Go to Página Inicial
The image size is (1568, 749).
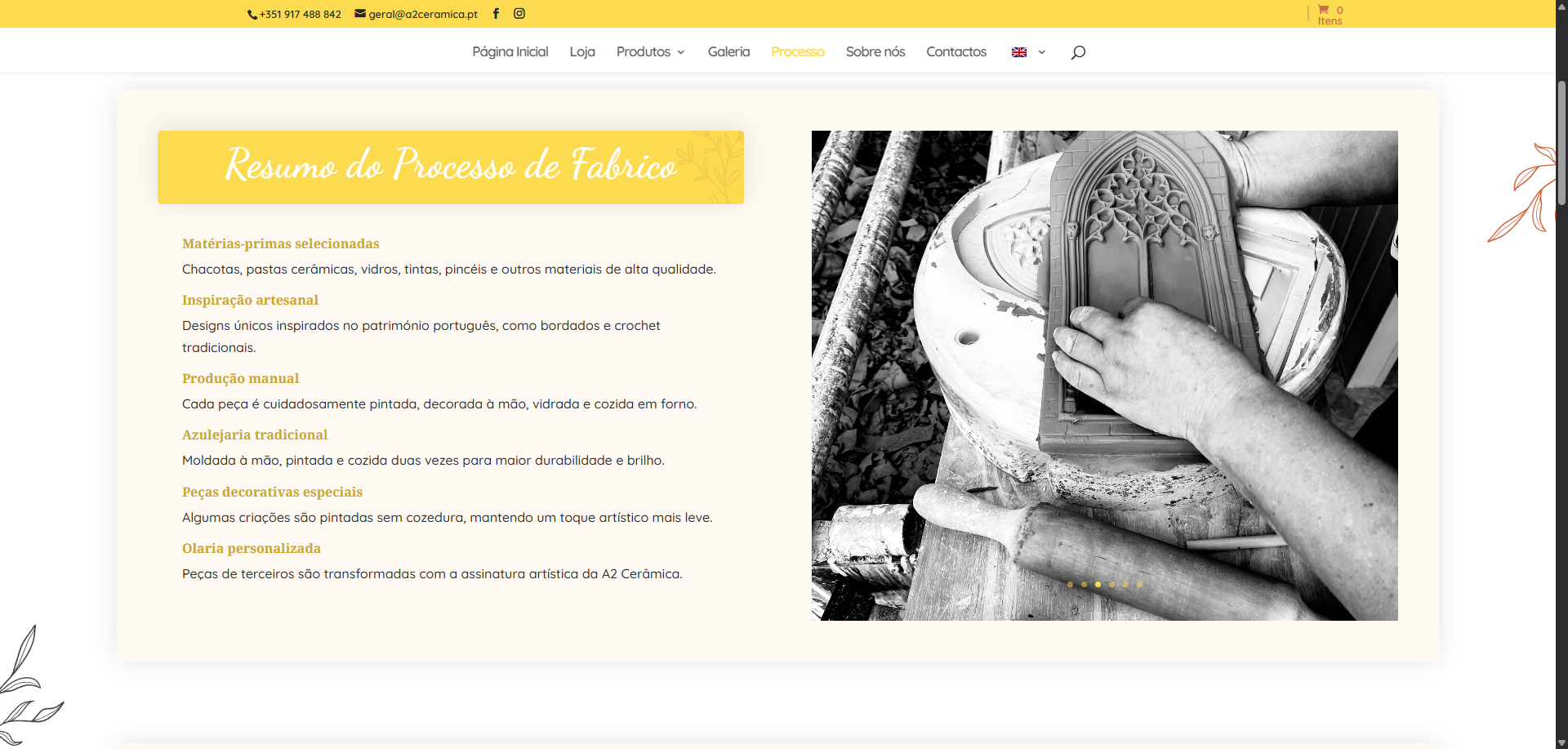510,51
